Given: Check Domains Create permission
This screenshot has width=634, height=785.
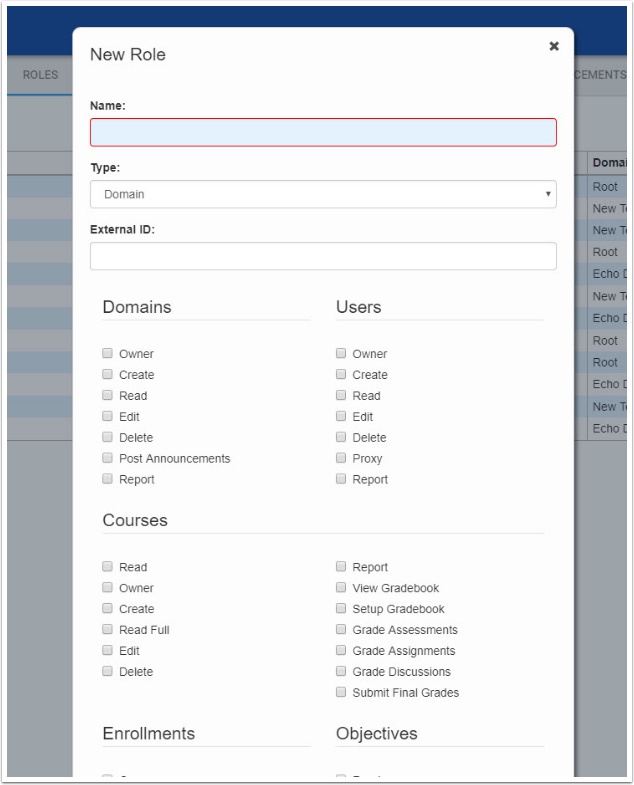Looking at the screenshot, I should [x=107, y=374].
